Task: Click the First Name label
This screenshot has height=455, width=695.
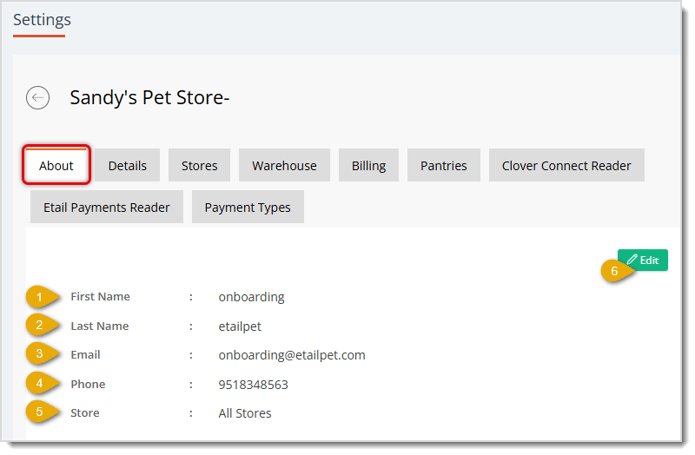Action: click(101, 297)
